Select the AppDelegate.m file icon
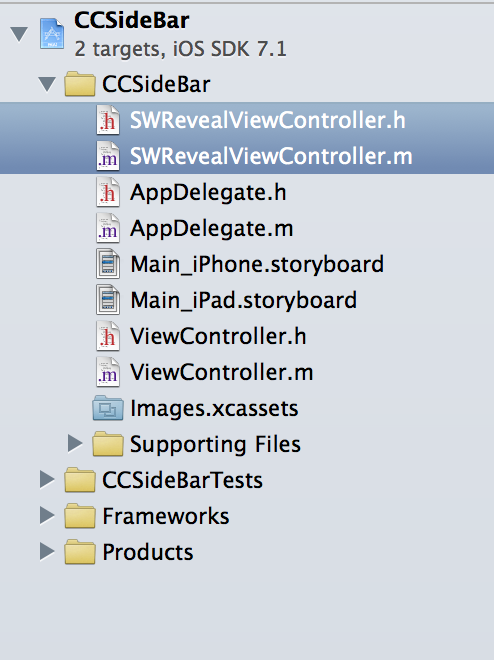 click(108, 228)
